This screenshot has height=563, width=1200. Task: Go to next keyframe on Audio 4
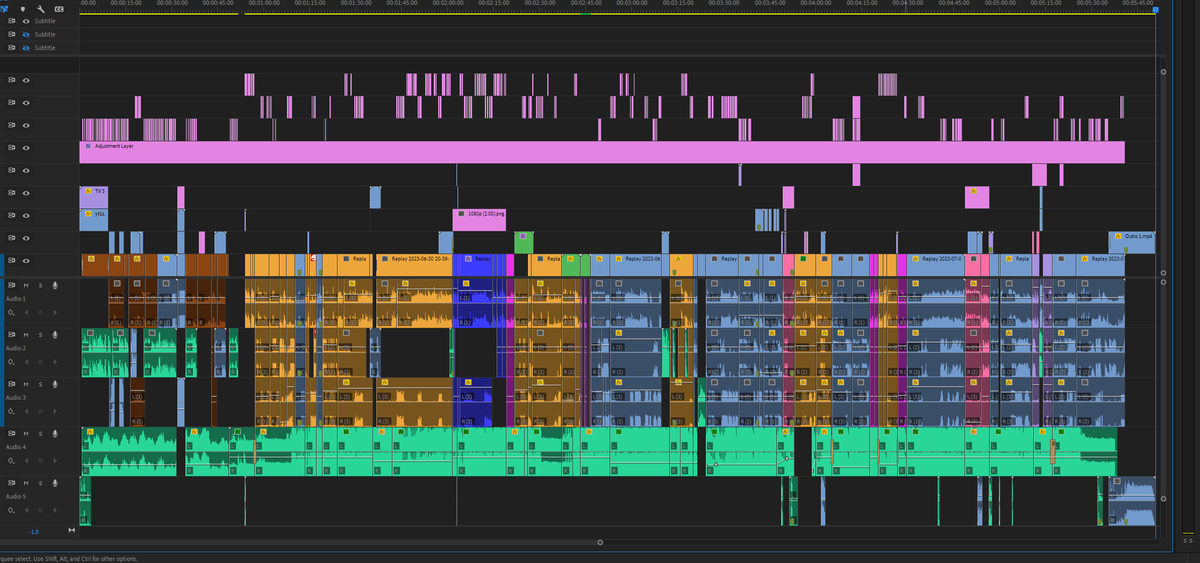click(x=53, y=460)
